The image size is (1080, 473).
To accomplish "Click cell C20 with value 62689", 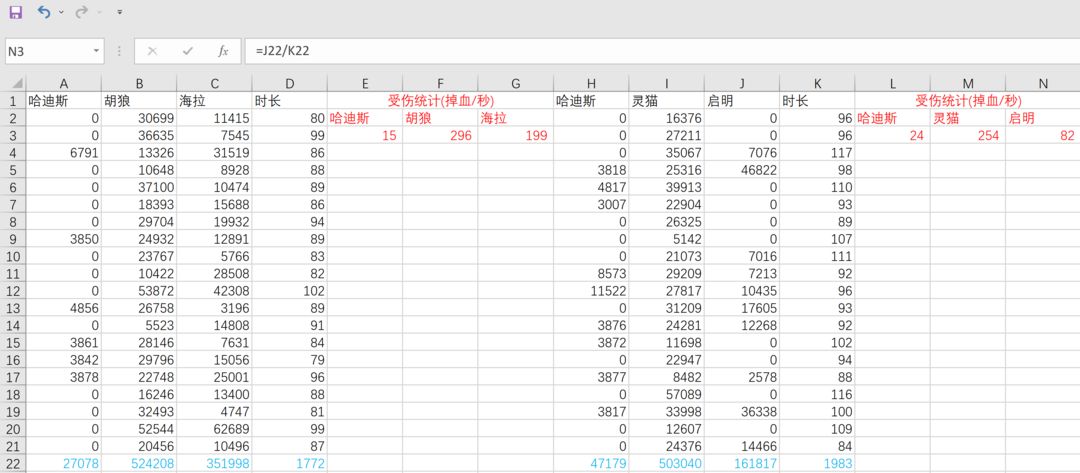I will click(214, 428).
